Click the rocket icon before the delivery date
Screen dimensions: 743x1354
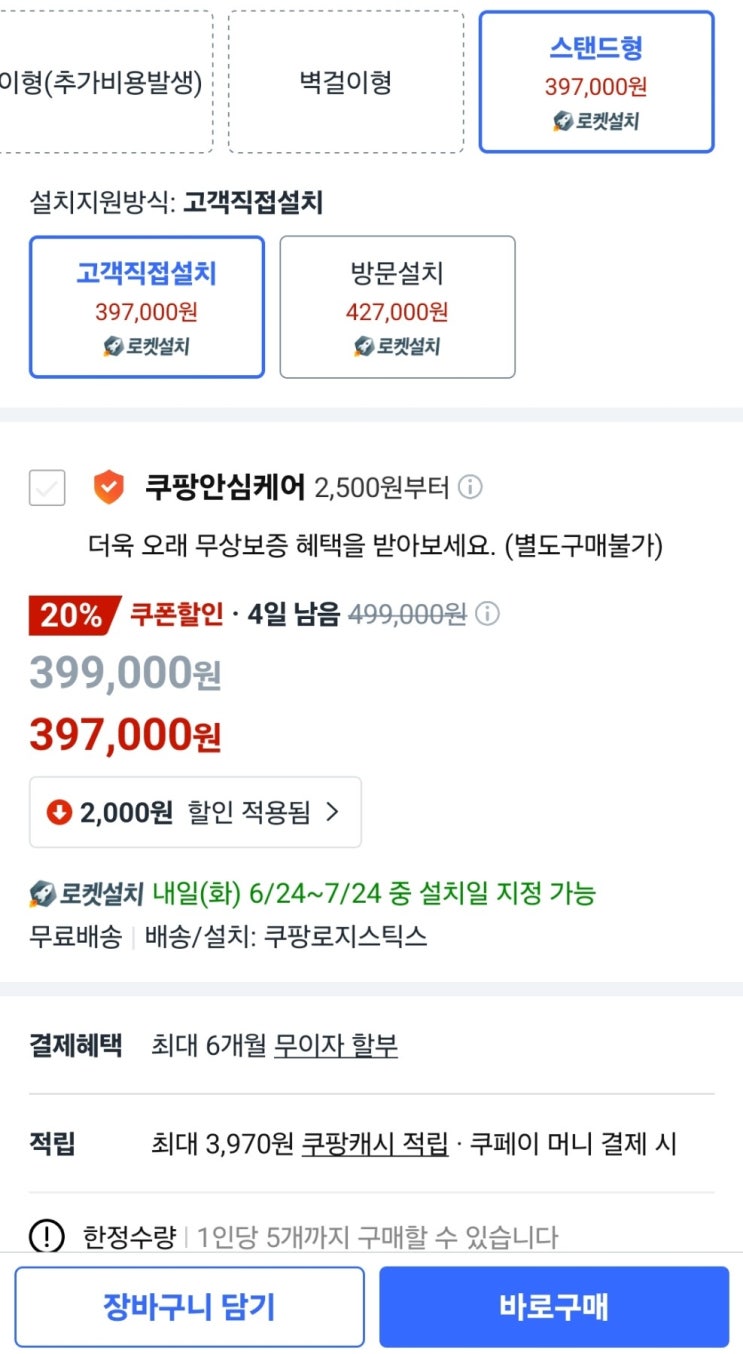click(42, 892)
